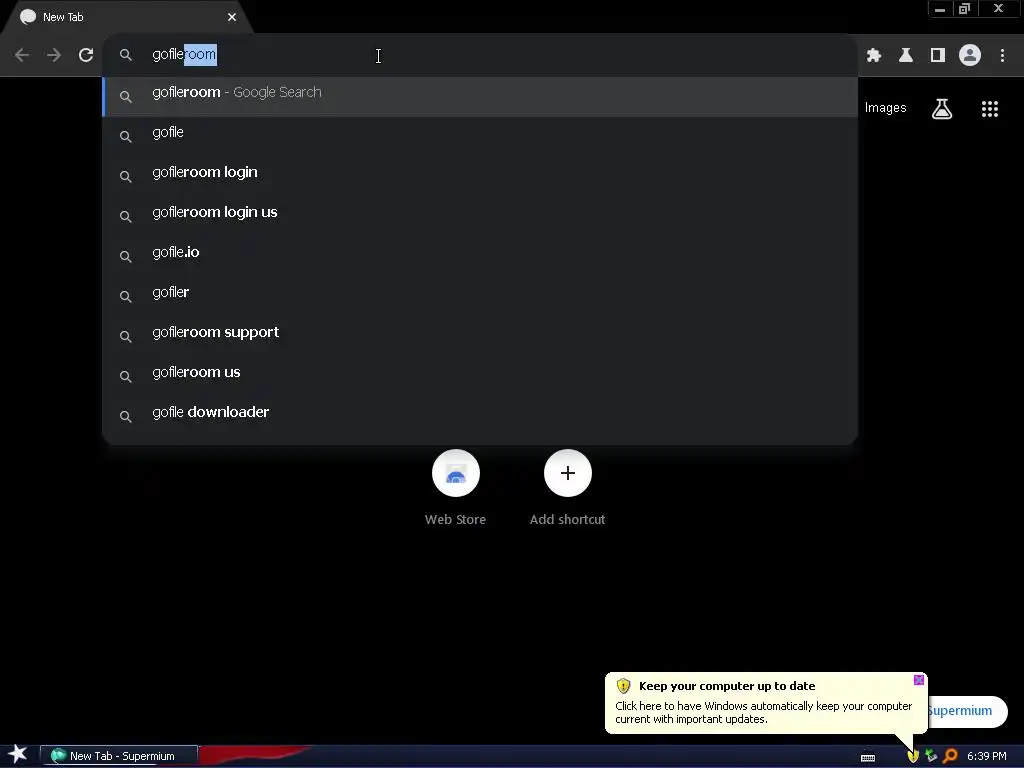Click the keyboard icon in taskbar

click(x=867, y=757)
